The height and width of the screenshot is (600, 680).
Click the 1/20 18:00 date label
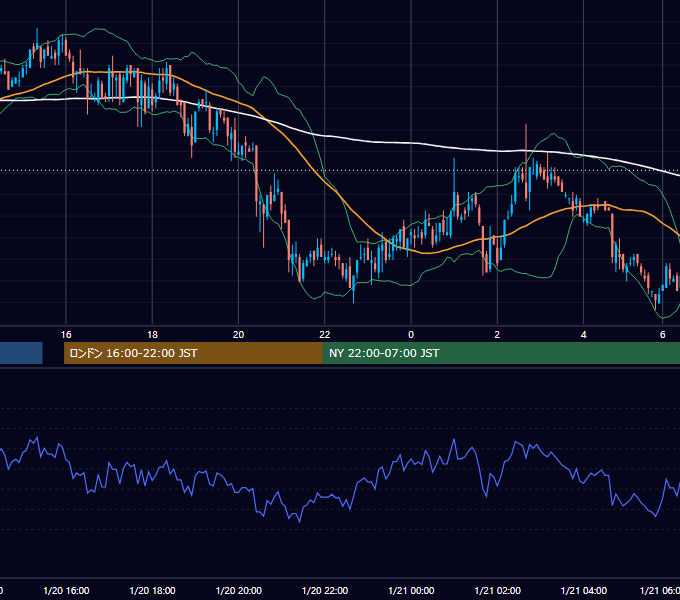pyautogui.click(x=153, y=590)
